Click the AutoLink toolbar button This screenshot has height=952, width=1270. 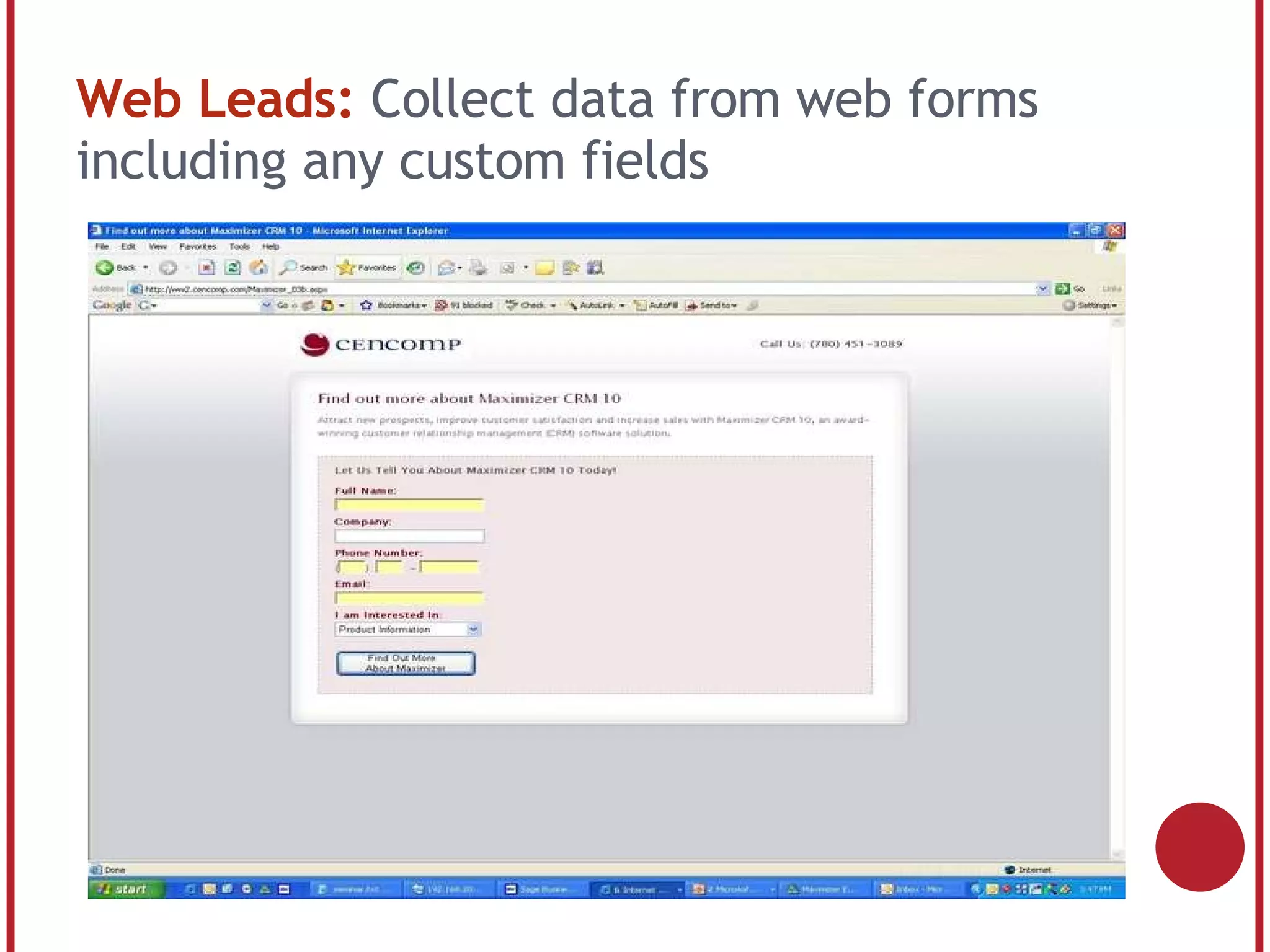coord(591,305)
